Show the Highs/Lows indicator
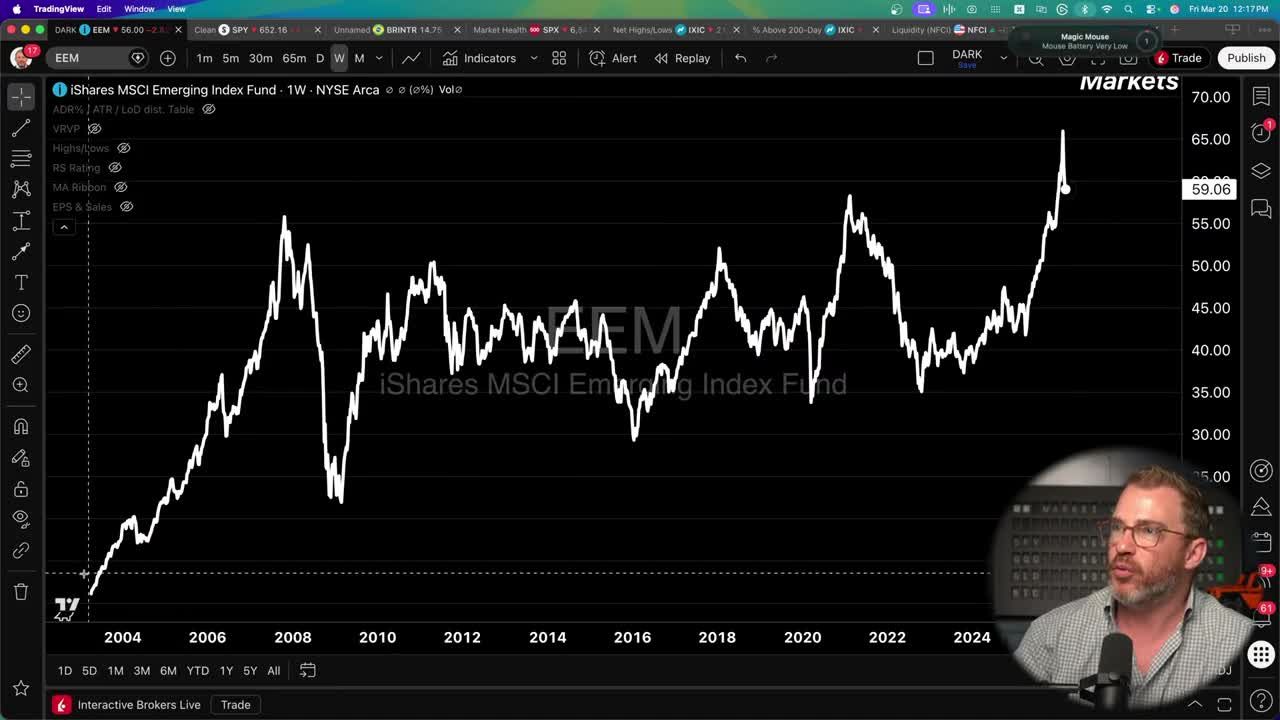Viewport: 1280px width, 720px height. (x=123, y=148)
